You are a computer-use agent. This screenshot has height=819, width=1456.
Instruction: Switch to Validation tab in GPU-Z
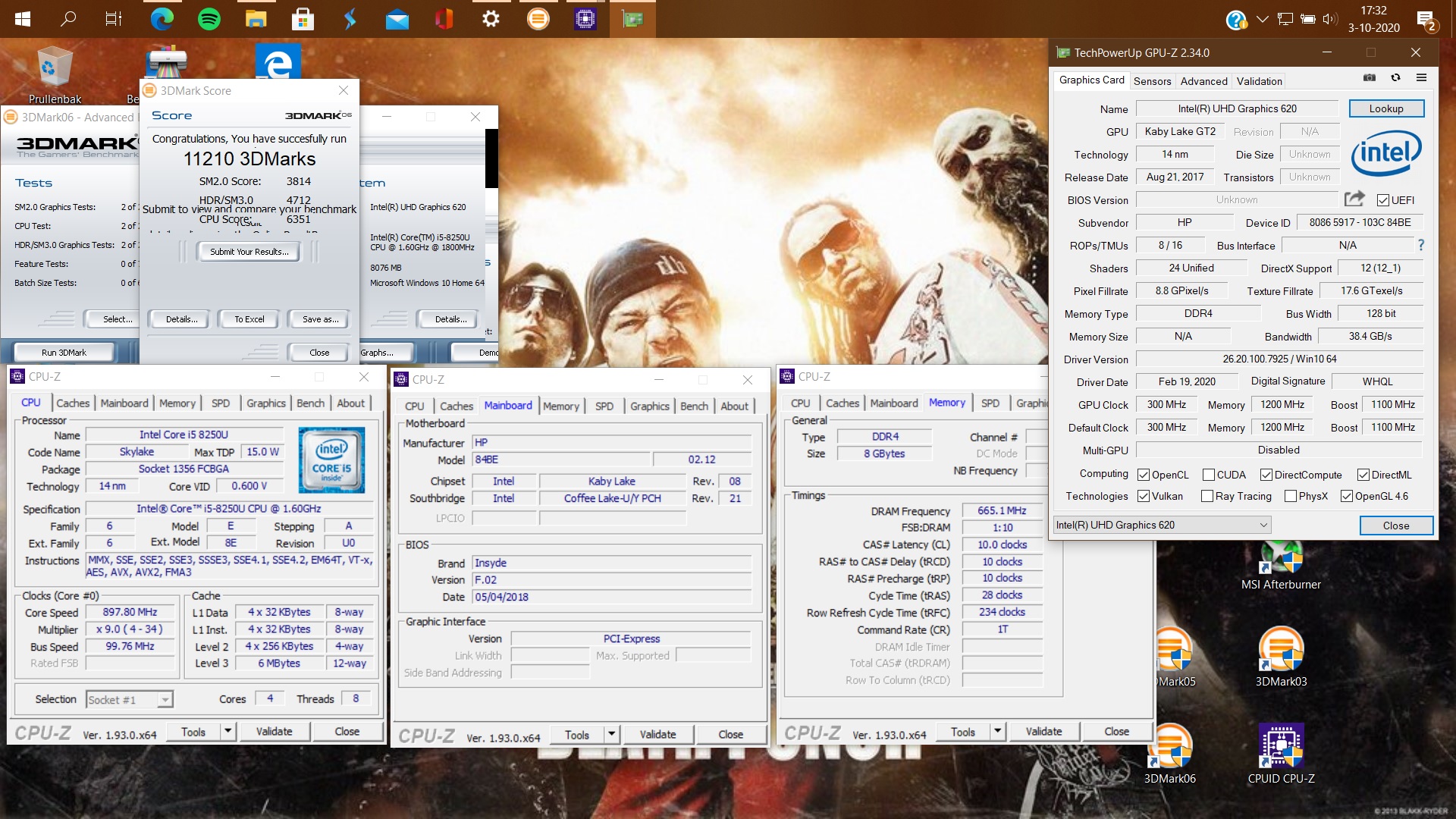point(1259,81)
